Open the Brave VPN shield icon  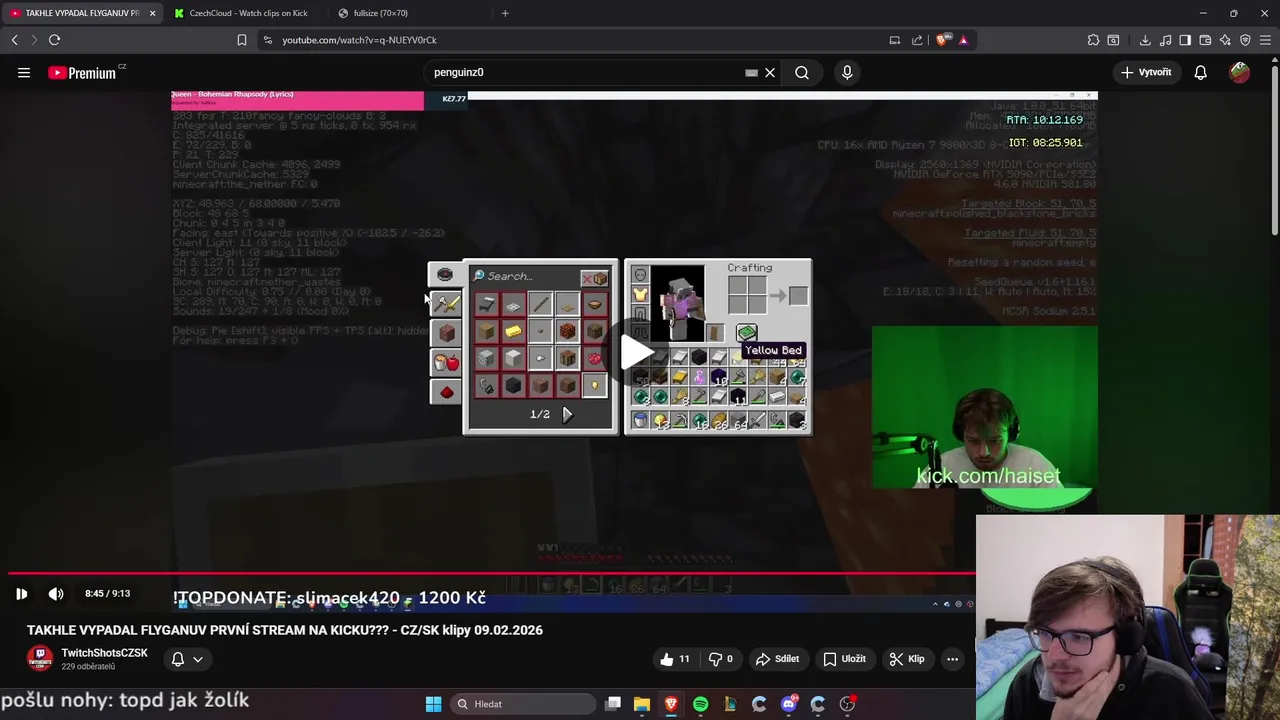1245,40
